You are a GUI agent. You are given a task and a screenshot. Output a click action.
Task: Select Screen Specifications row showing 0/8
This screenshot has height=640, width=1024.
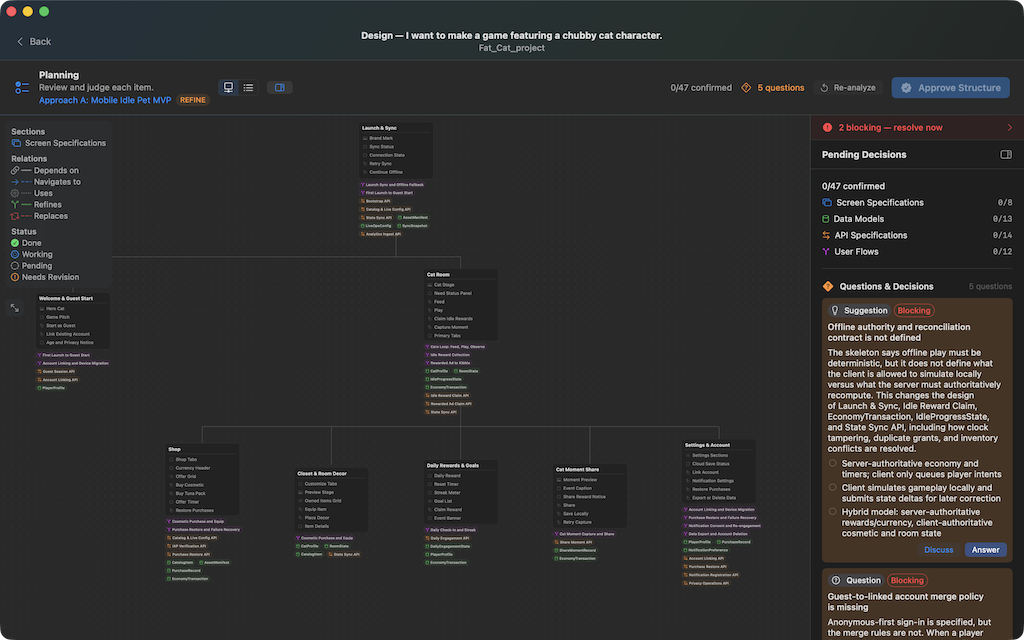point(917,202)
